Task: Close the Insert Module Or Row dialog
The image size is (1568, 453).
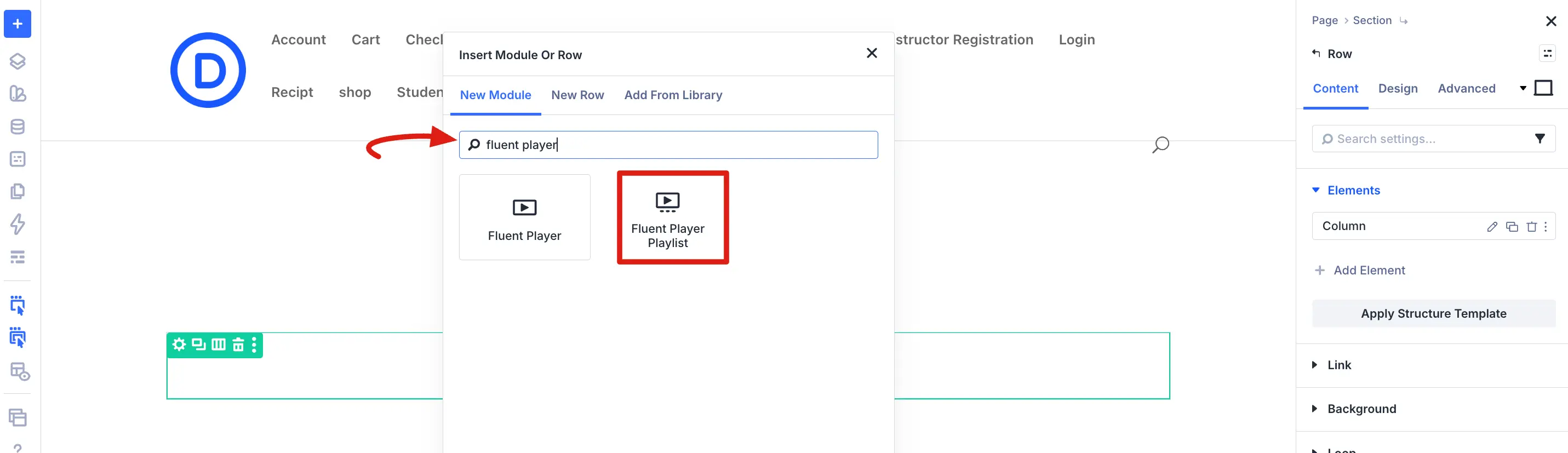Action: point(872,54)
